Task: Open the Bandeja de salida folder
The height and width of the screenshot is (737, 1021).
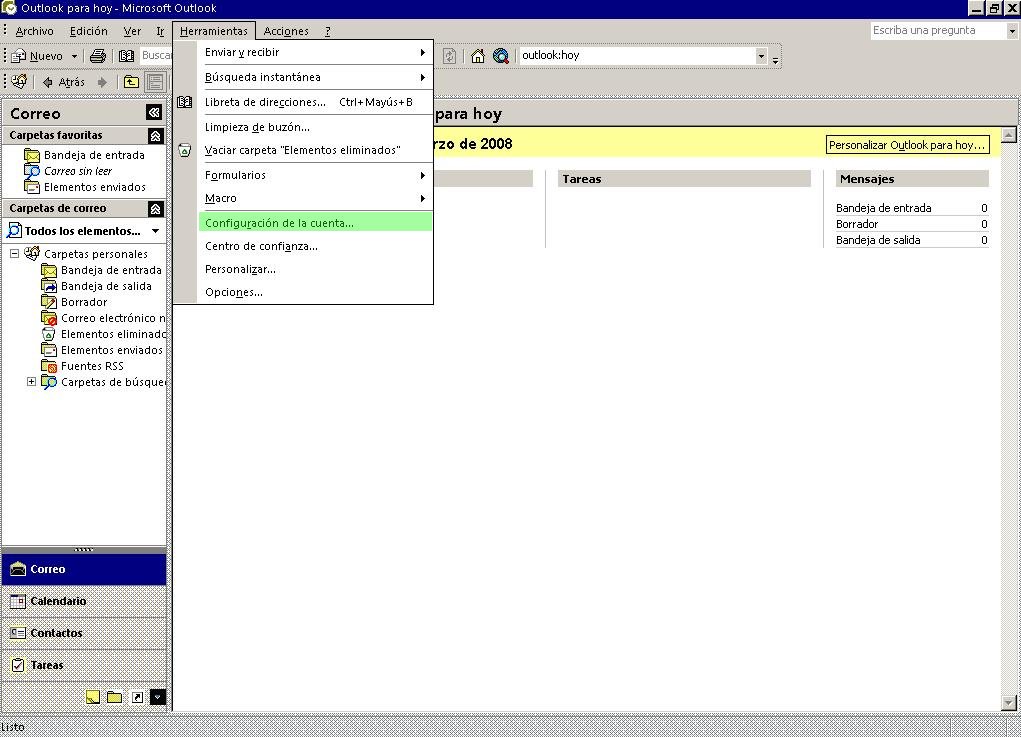Action: 106,286
